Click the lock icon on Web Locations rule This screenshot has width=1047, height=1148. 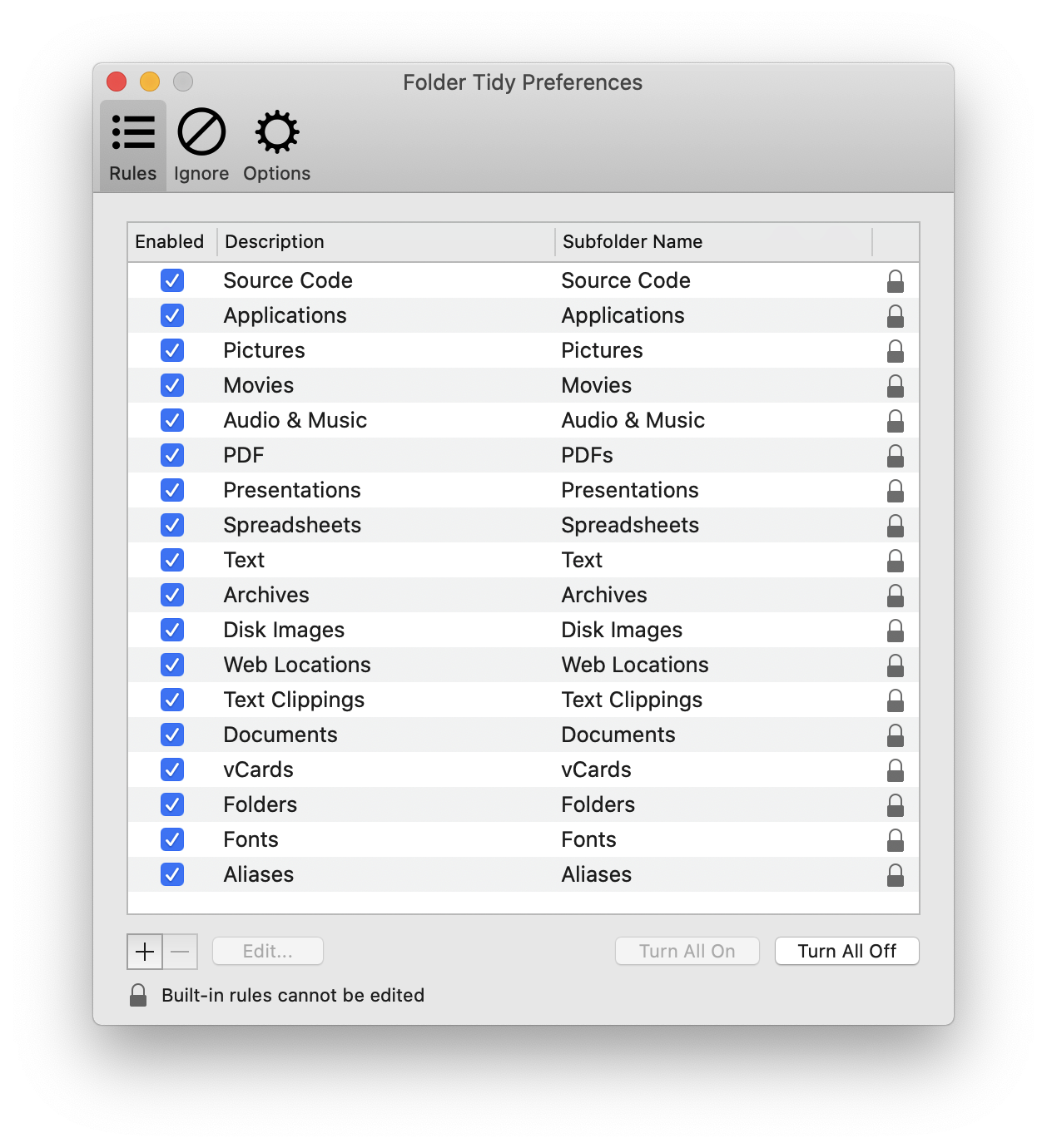point(896,666)
